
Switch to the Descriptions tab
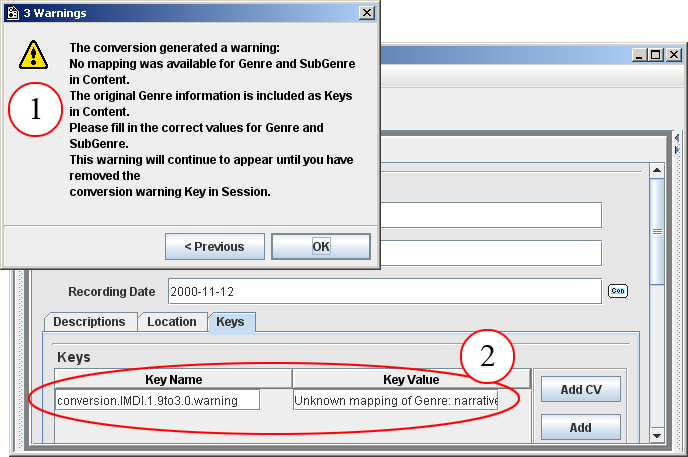(x=90, y=322)
